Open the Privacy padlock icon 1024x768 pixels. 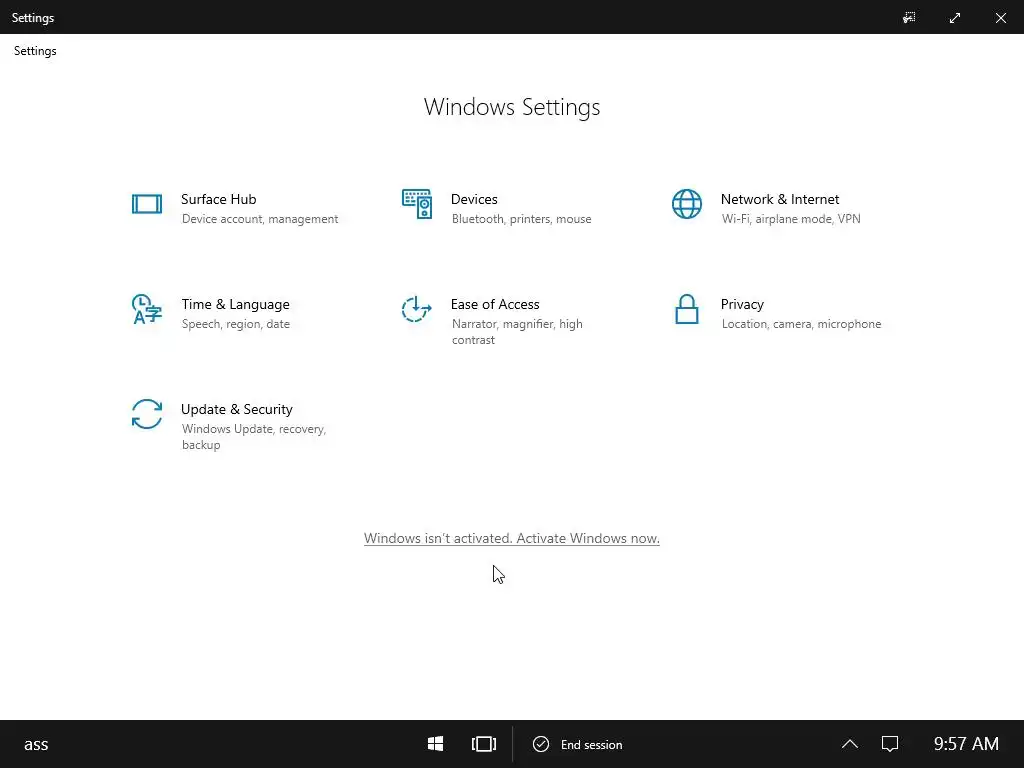(x=686, y=309)
